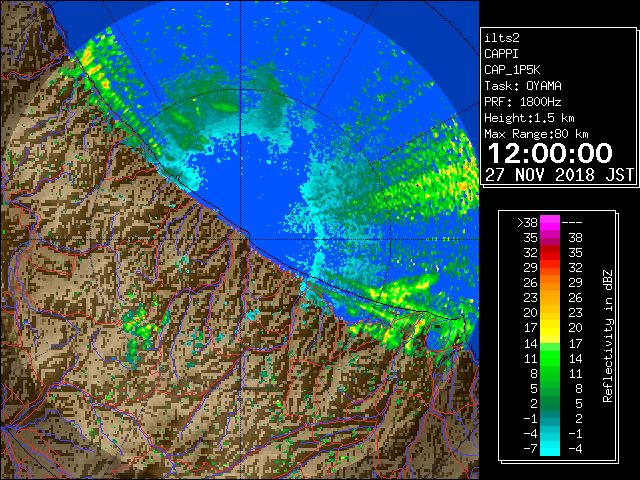Click the cyan -7 dBZ legend swatch
This screenshot has width=640, height=480.
550,448
